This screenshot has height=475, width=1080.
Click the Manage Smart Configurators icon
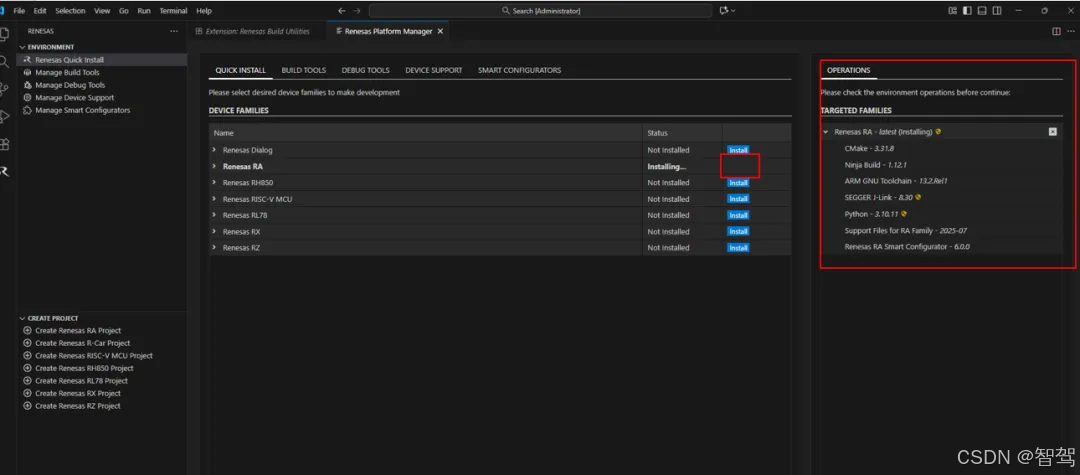[28, 110]
